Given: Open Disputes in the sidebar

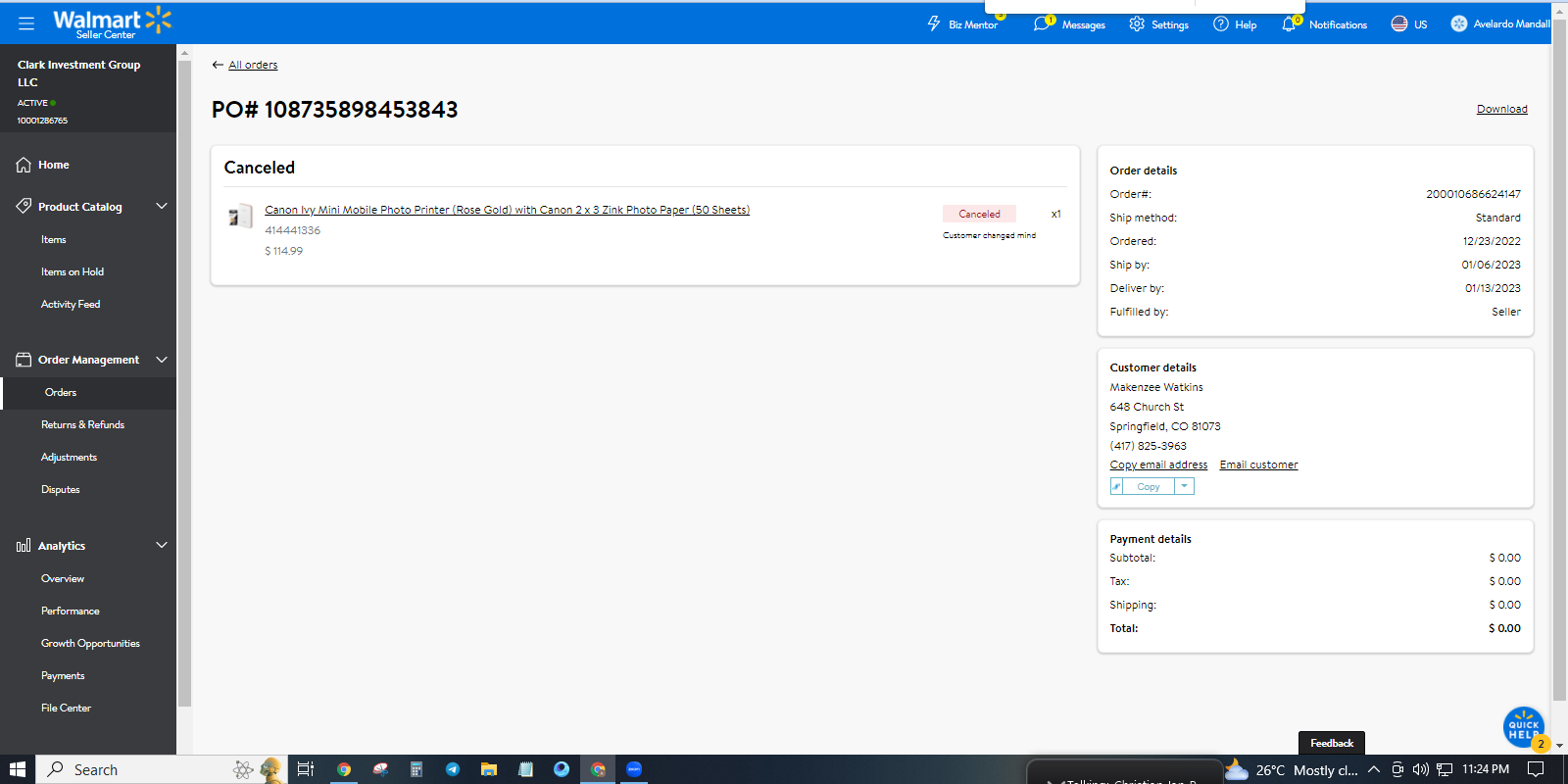Looking at the screenshot, I should (x=61, y=489).
